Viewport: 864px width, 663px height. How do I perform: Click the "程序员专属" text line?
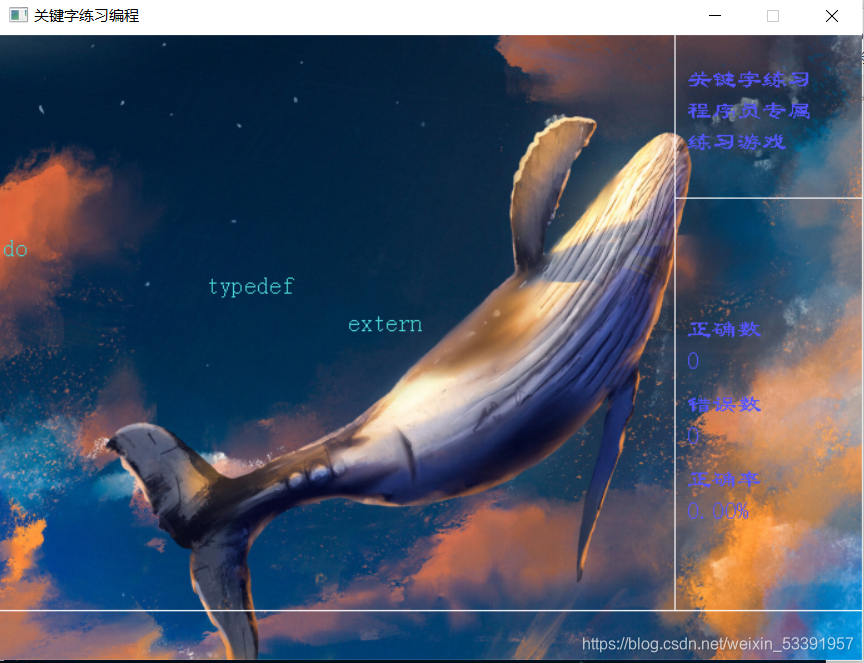click(x=749, y=111)
